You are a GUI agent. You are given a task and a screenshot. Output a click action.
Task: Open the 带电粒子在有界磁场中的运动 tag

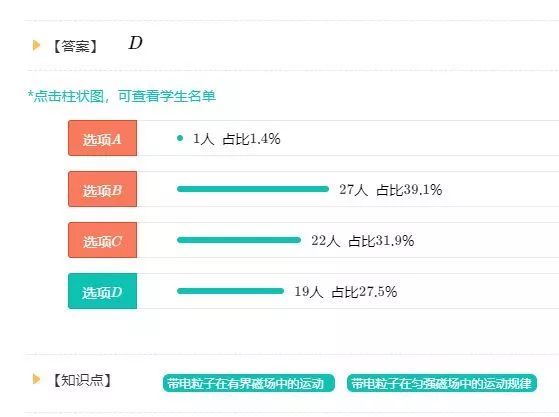249,383
